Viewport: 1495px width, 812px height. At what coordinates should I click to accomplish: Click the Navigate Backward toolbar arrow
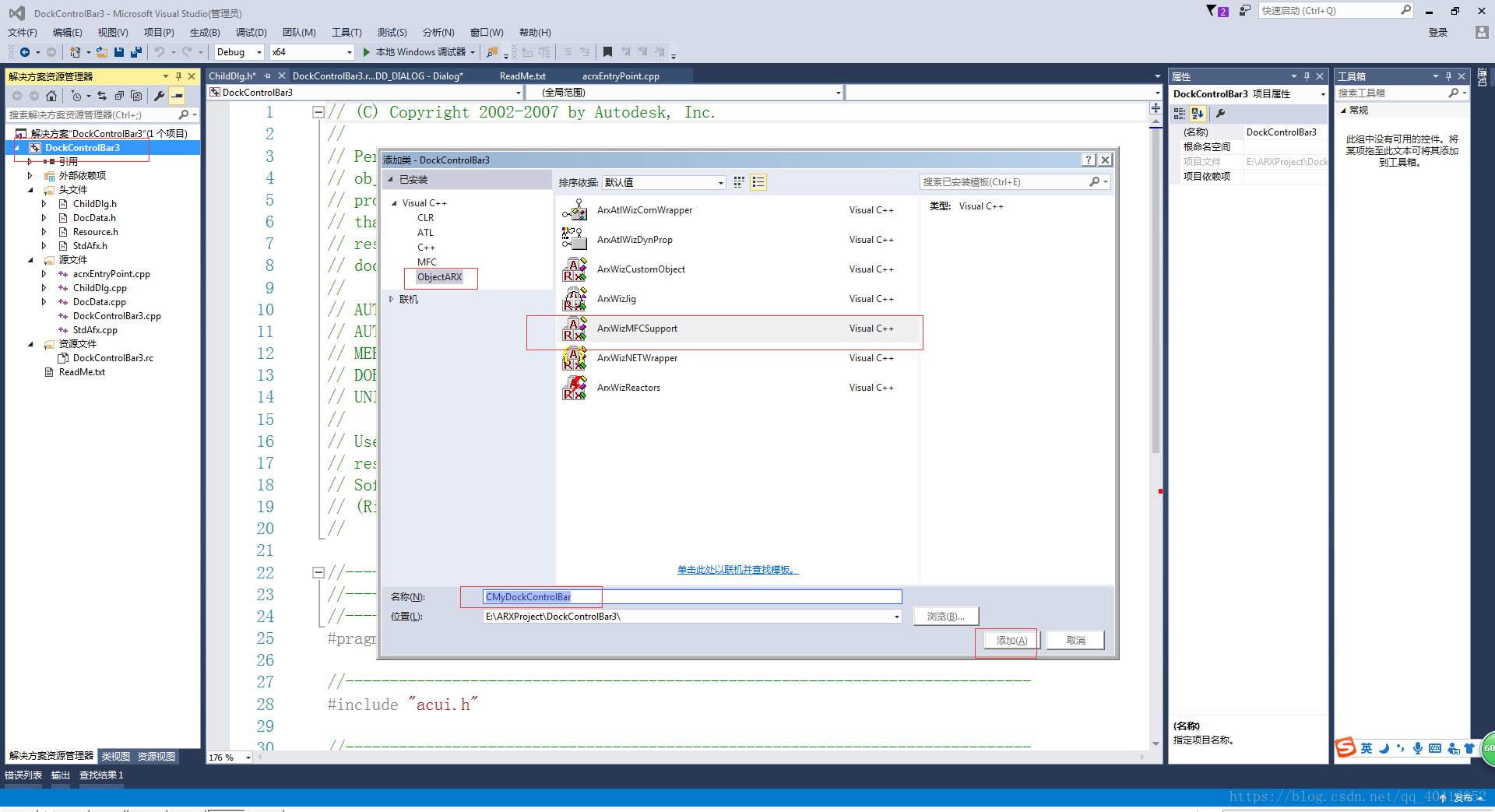pos(25,52)
